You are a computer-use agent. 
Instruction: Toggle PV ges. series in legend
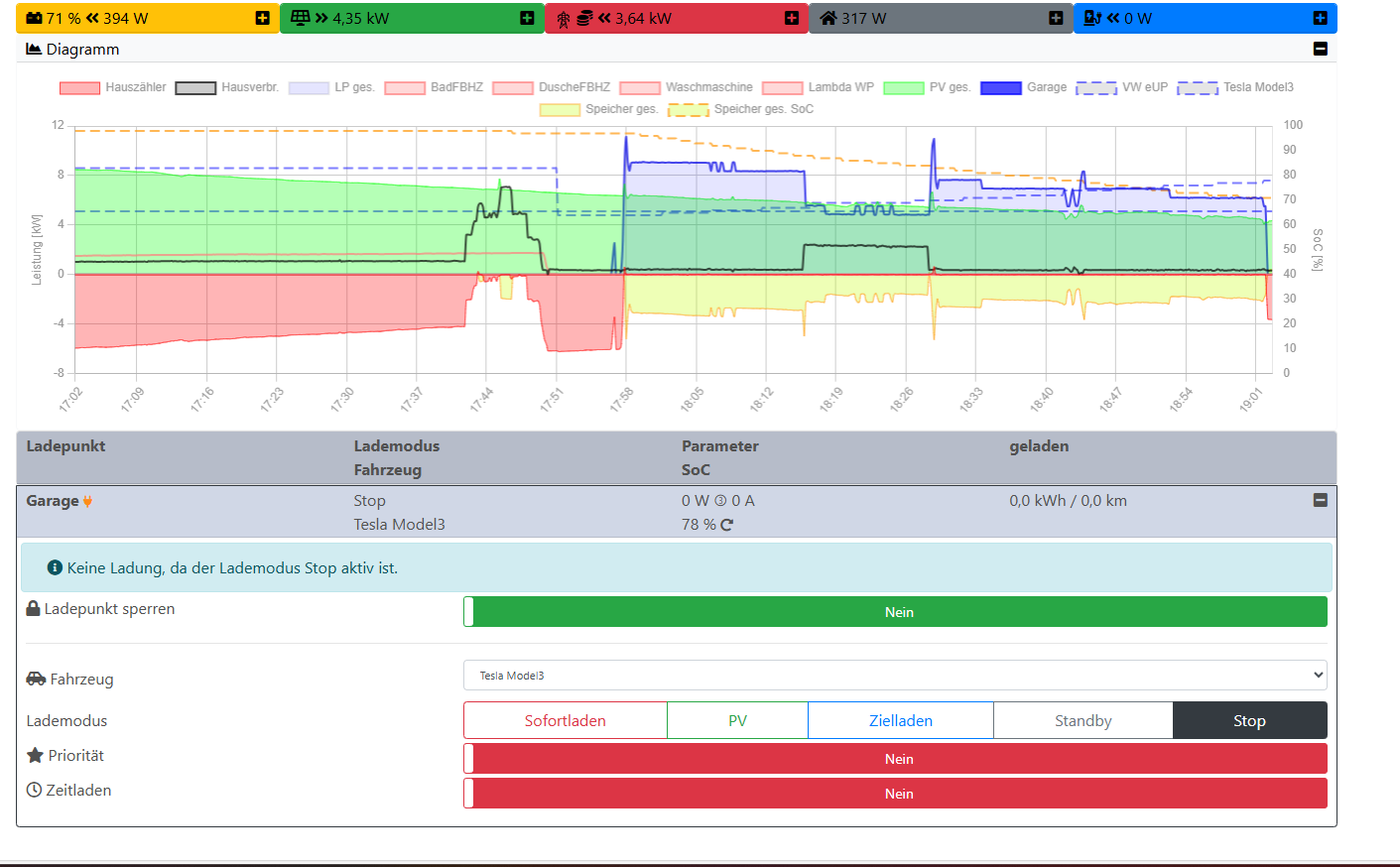pyautogui.click(x=927, y=87)
